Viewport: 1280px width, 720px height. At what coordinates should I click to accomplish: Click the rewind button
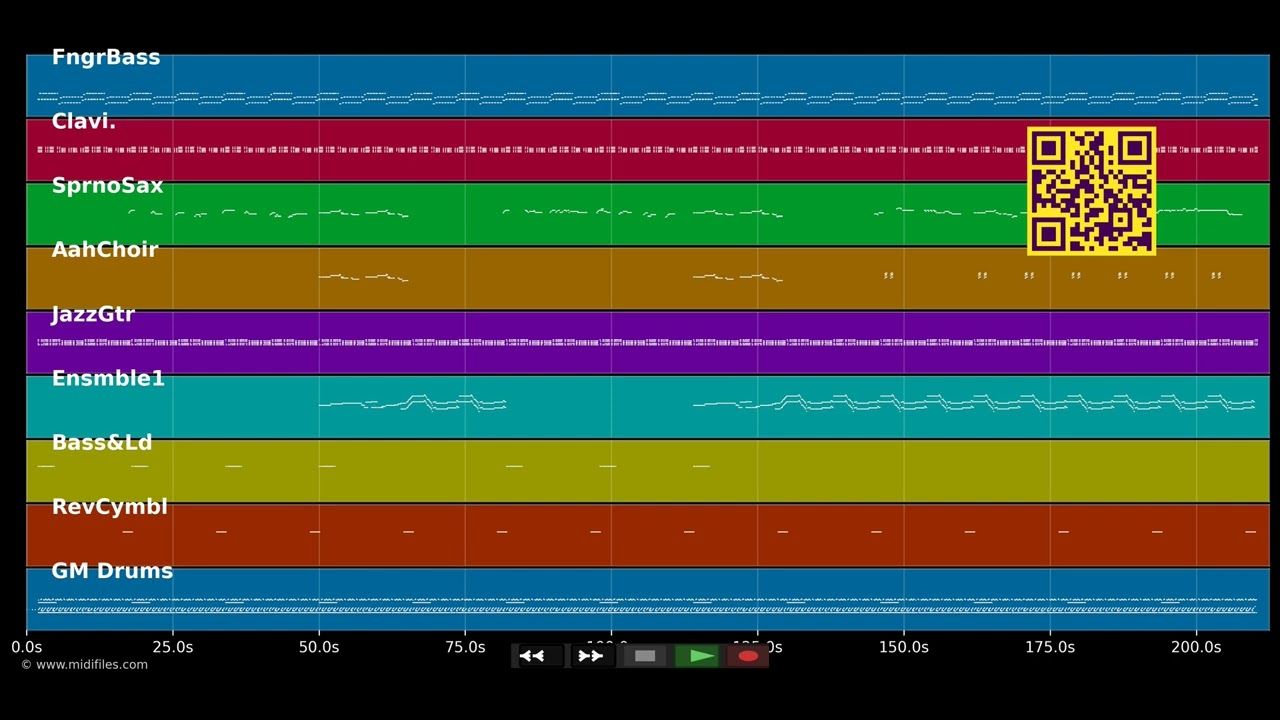[x=539, y=656]
